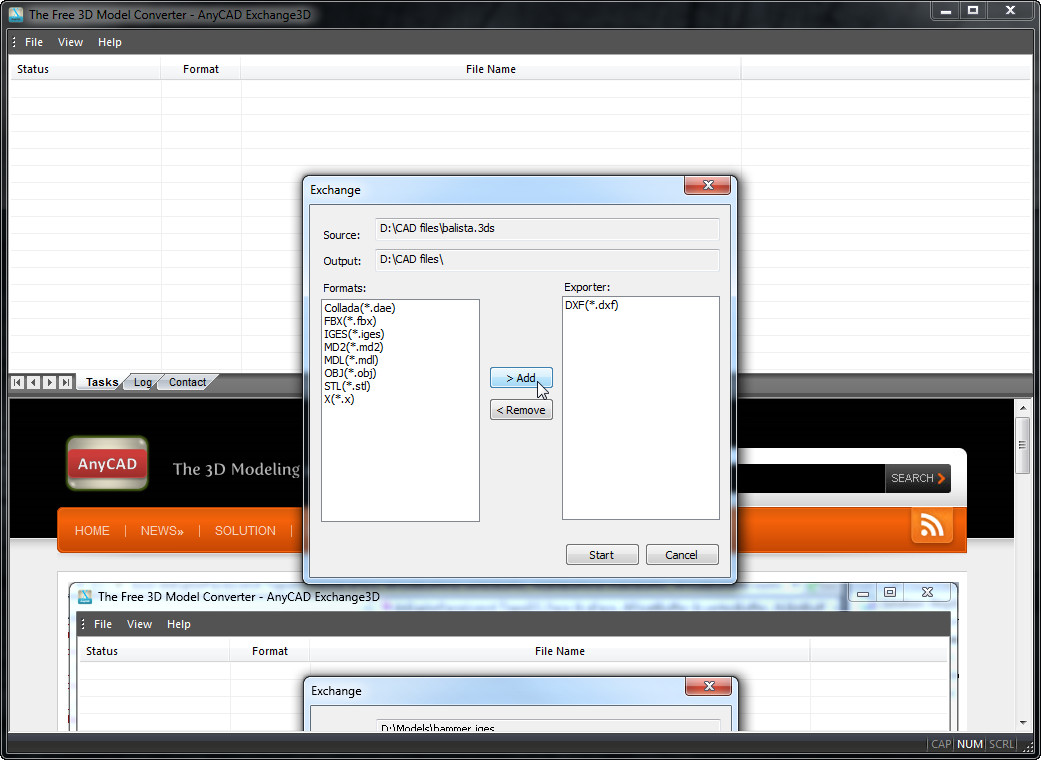Click the previous tab navigation arrow

coord(34,382)
